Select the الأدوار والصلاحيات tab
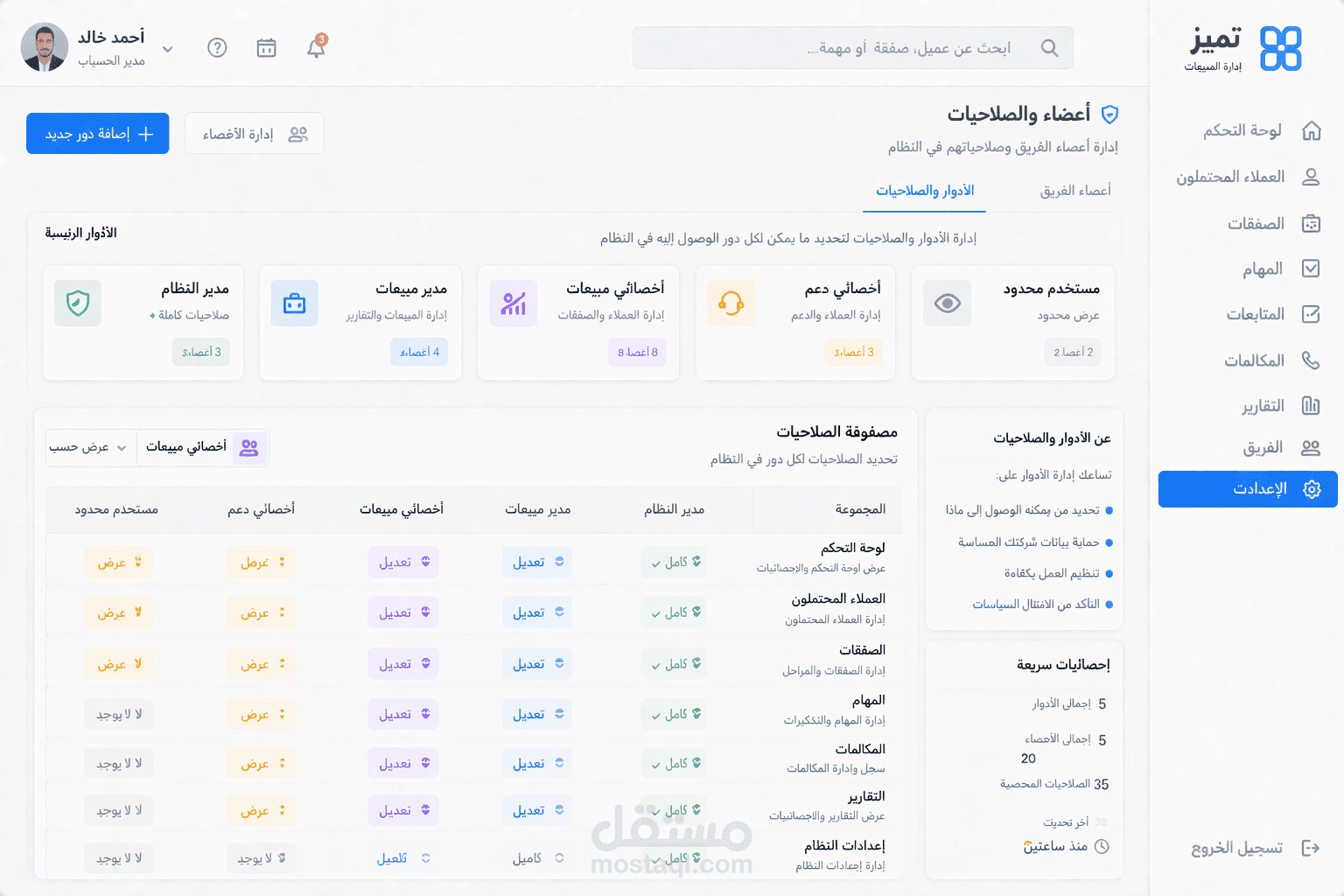 coord(925,191)
